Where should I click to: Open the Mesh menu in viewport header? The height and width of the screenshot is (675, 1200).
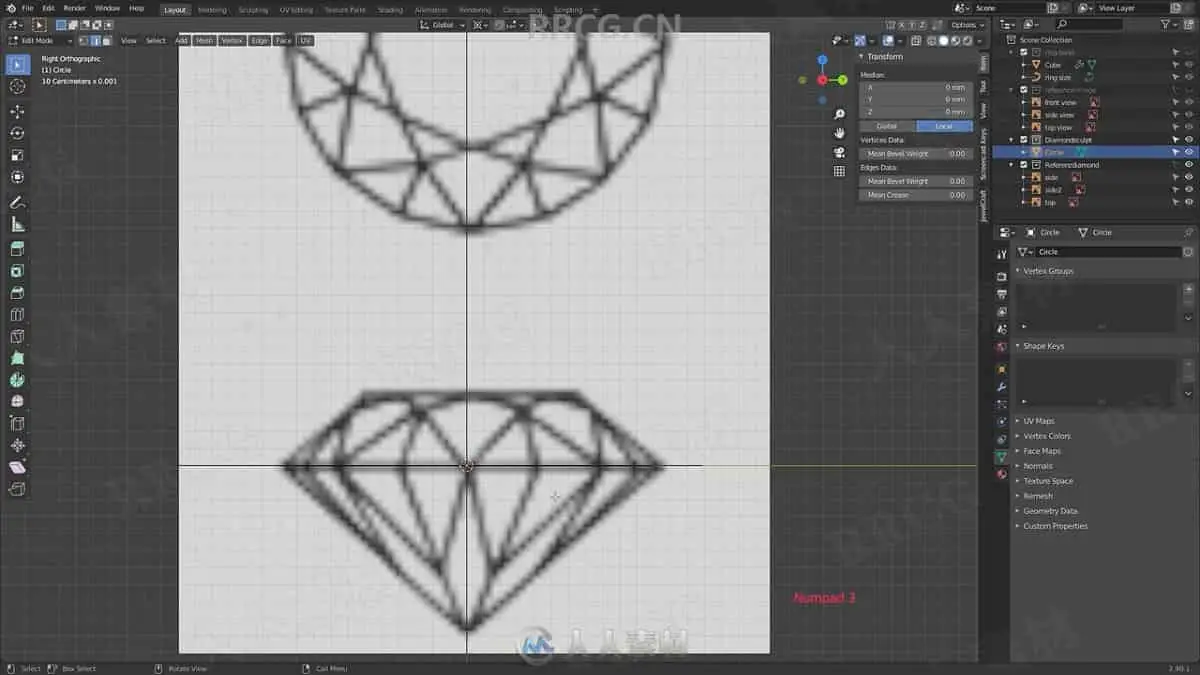204,41
